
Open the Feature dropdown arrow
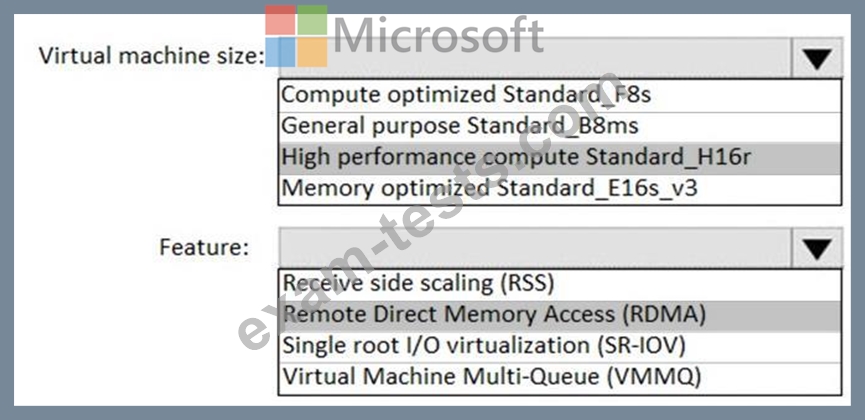click(x=817, y=248)
